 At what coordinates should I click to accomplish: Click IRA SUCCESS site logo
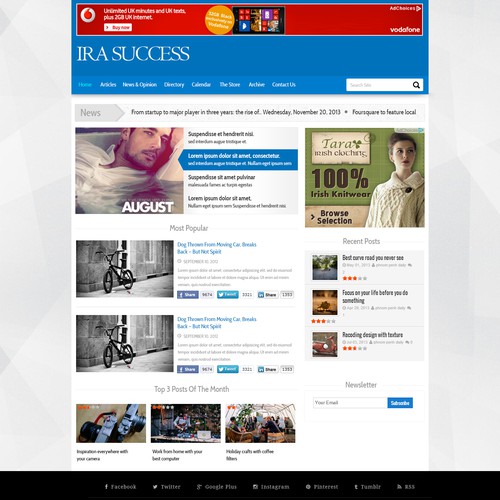(133, 54)
